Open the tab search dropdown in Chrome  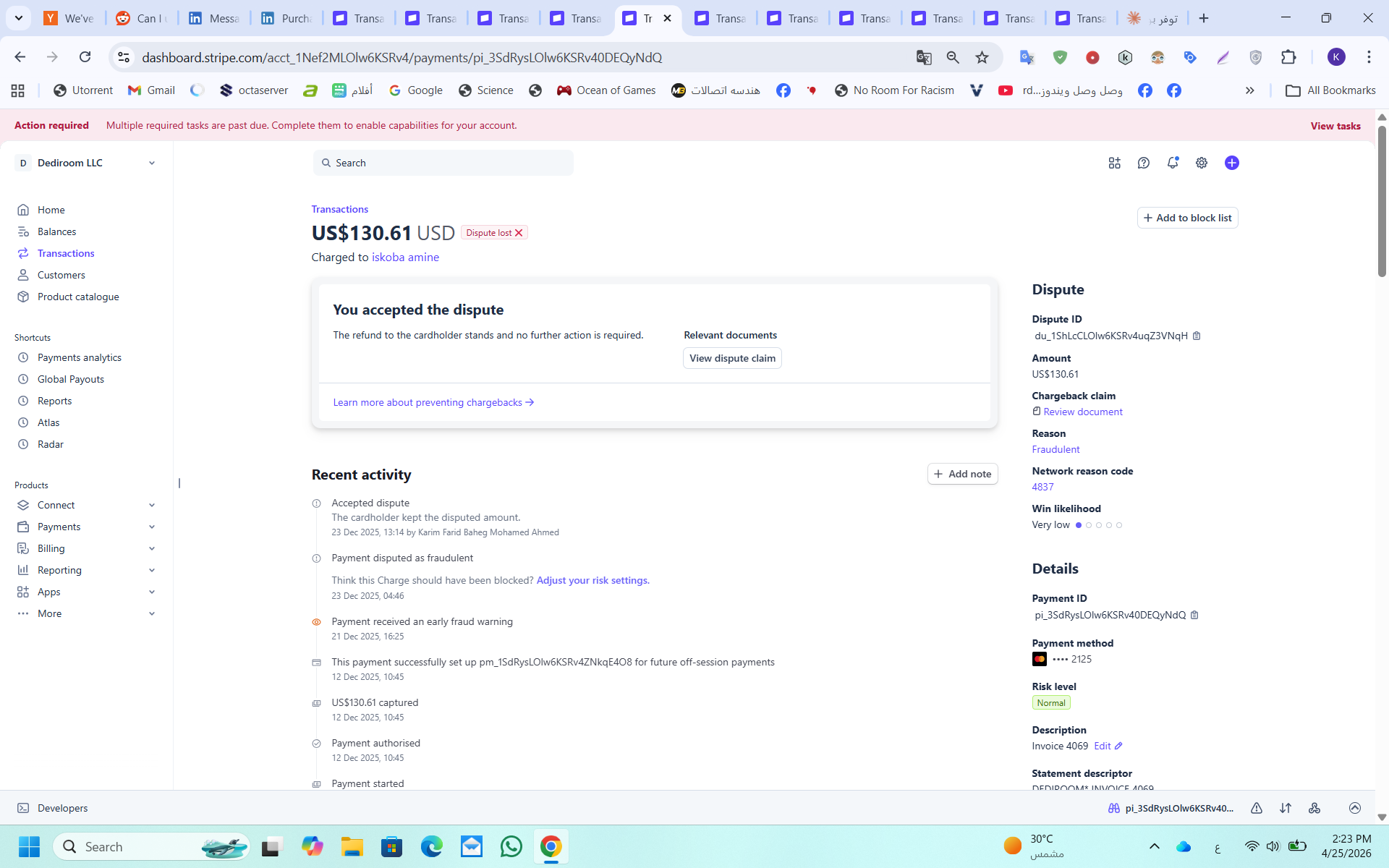click(x=19, y=18)
